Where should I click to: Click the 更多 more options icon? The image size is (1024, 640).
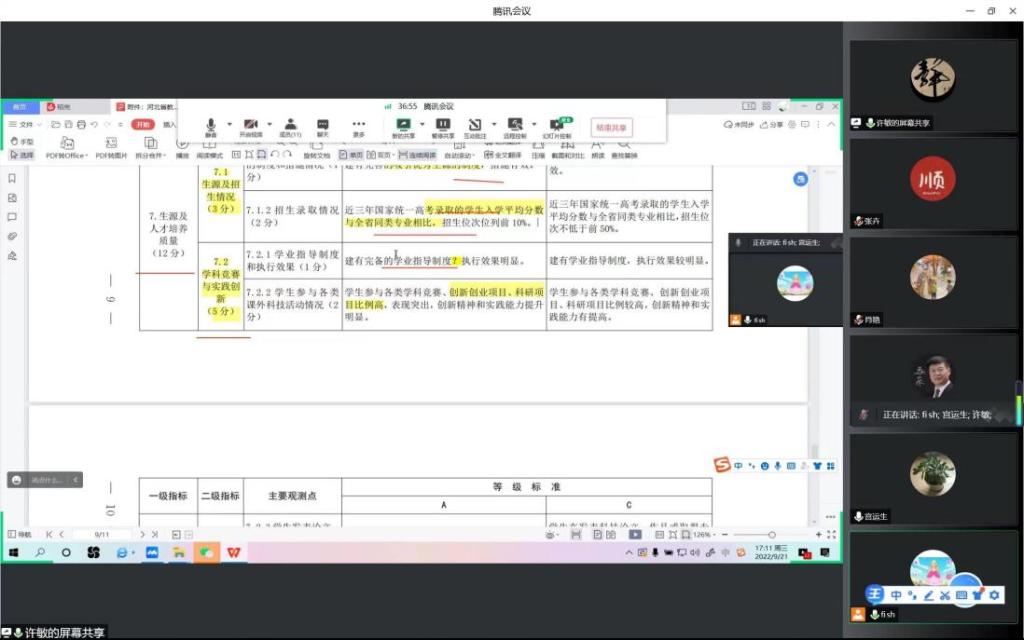359,126
